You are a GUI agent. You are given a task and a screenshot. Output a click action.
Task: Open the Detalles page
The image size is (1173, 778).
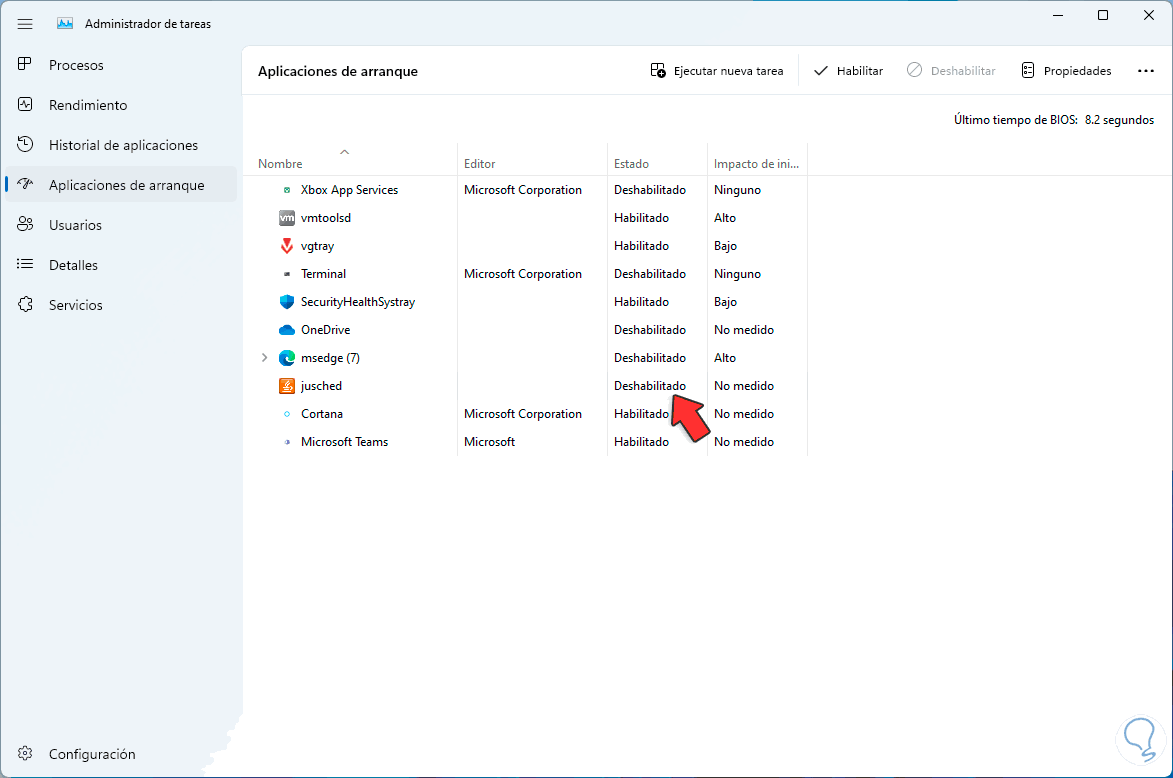pyautogui.click(x=120, y=265)
